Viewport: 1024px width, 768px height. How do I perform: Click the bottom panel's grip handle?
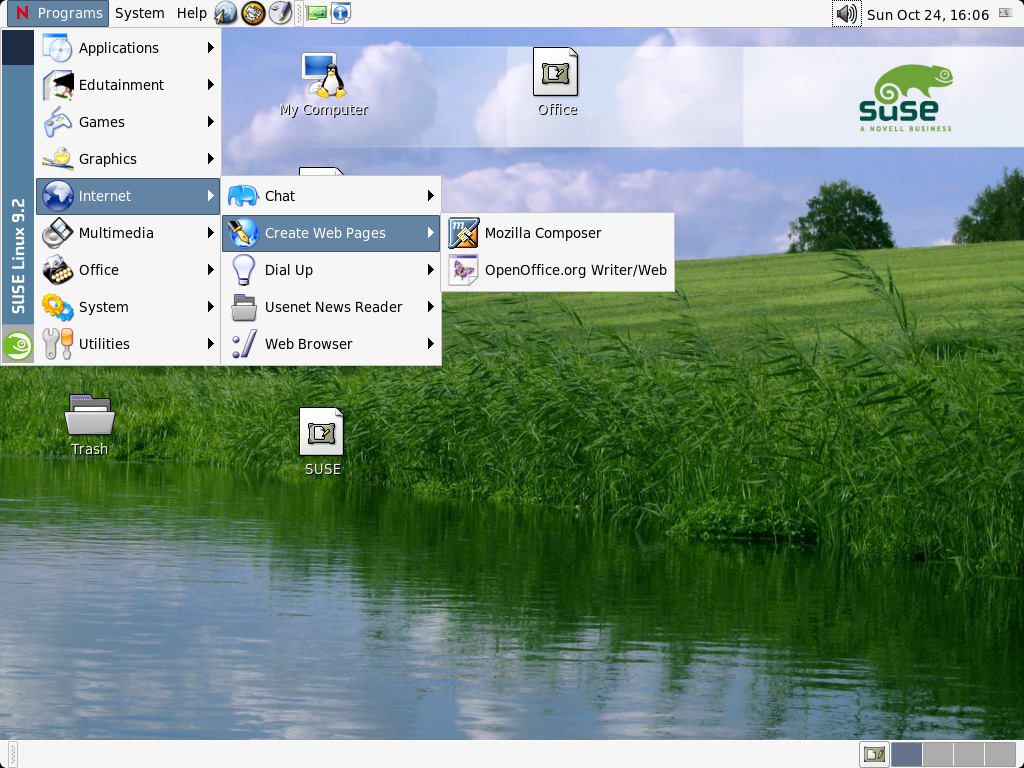12,754
